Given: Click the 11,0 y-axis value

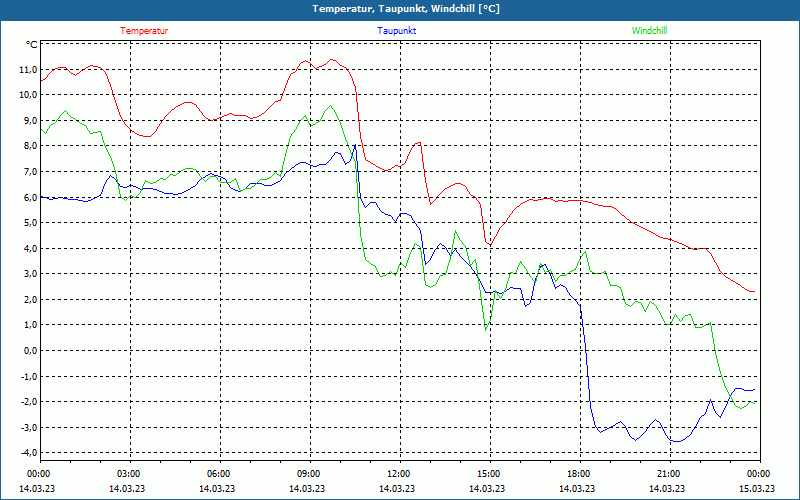Looking at the screenshot, I should point(28,69).
